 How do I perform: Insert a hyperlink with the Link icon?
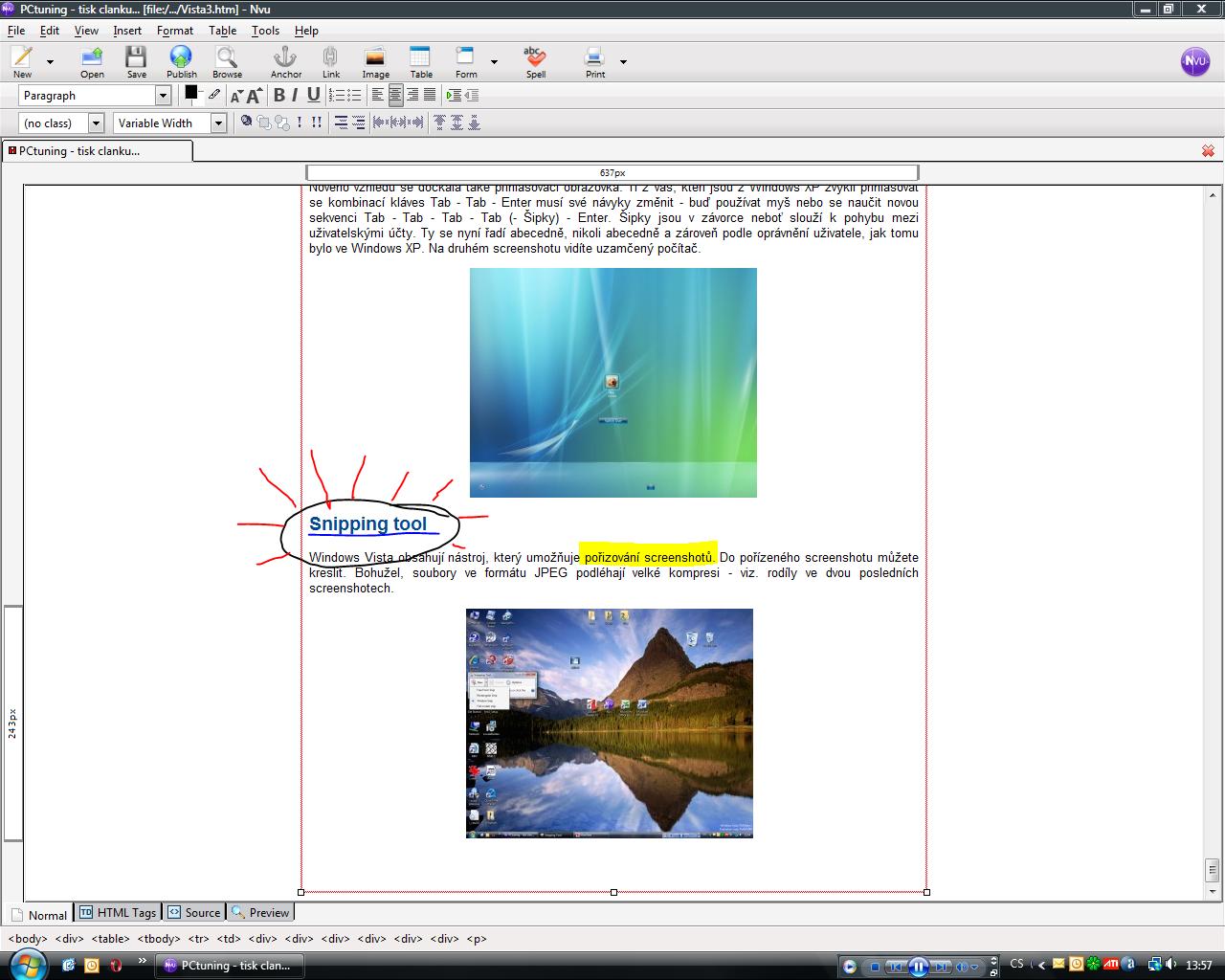pos(330,61)
